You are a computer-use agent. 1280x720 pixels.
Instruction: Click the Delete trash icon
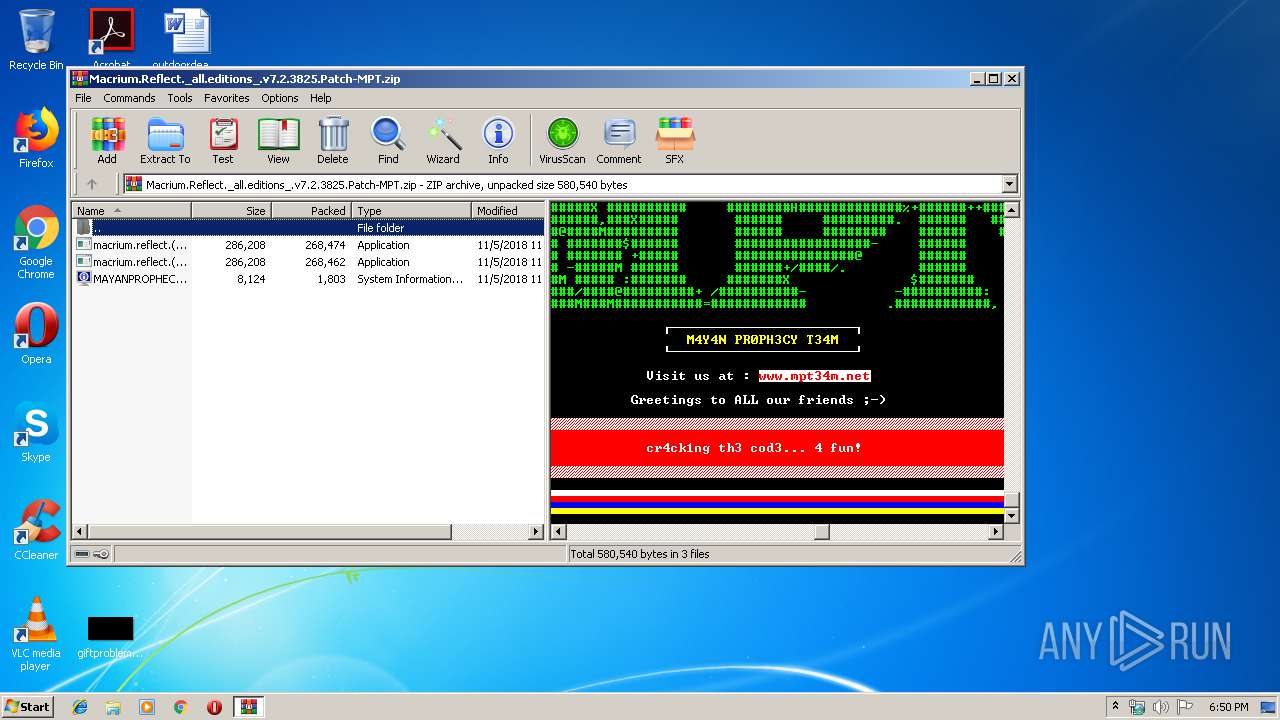(333, 141)
